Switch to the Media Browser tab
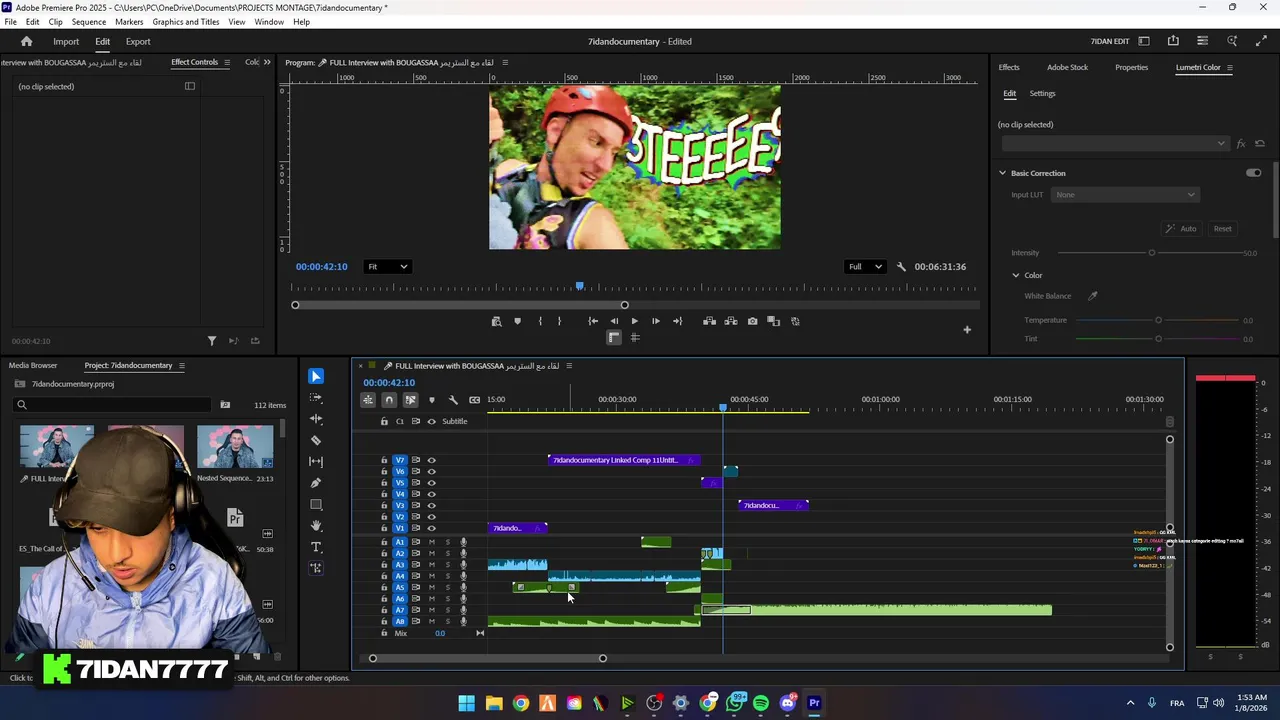The image size is (1280, 720). click(33, 365)
